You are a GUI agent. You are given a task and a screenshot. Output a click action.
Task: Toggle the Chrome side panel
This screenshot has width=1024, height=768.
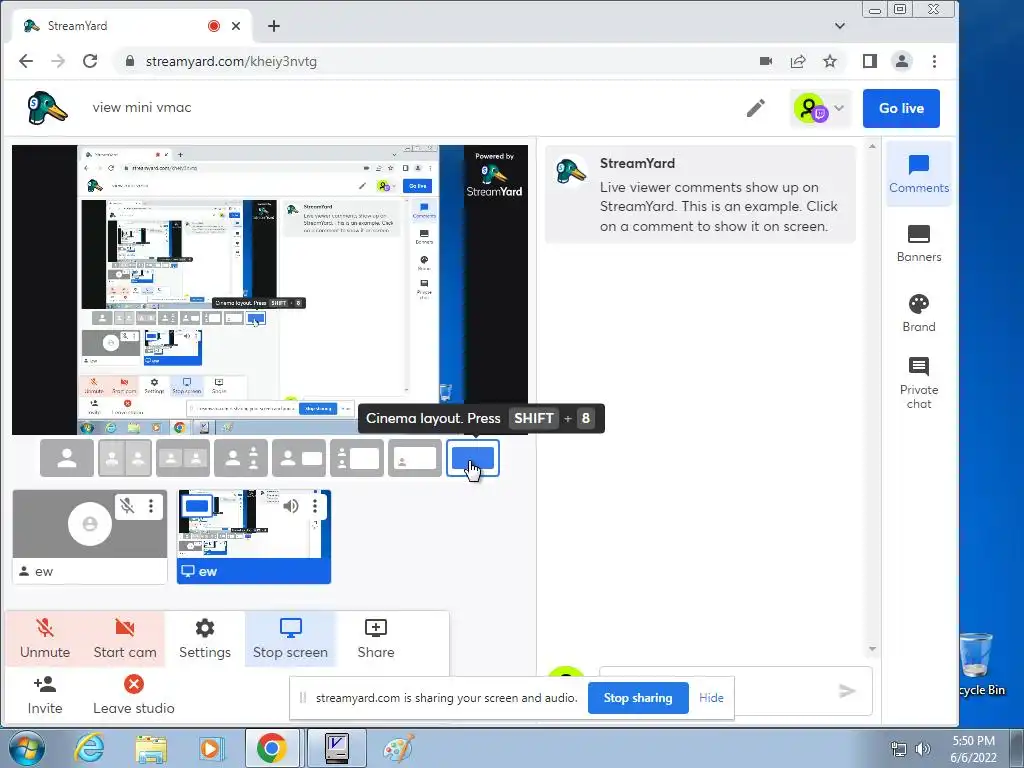coord(869,61)
